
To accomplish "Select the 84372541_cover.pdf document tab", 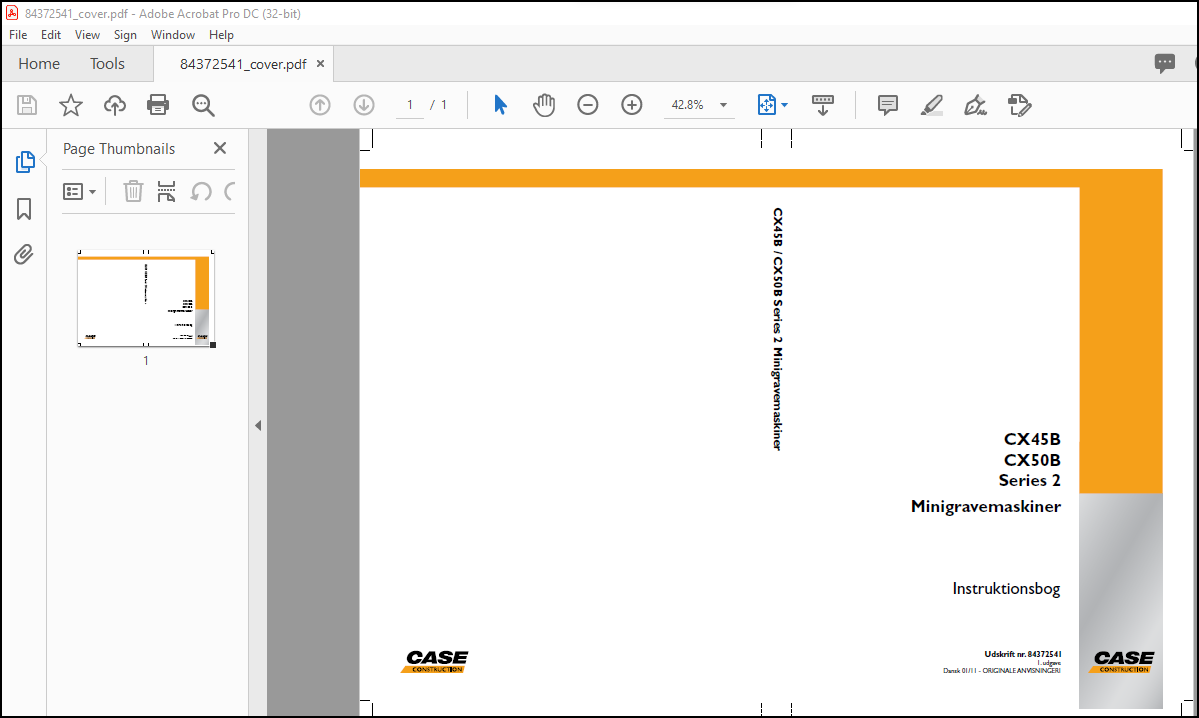I will point(243,64).
